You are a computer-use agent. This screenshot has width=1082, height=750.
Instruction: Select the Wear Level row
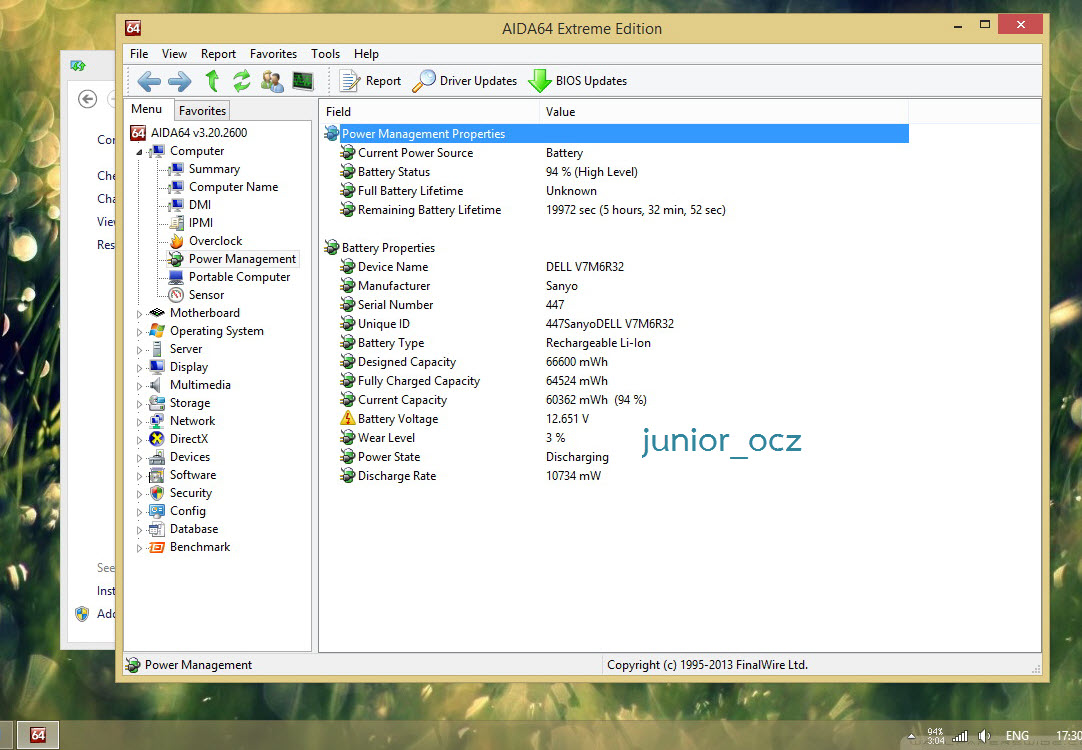(x=616, y=437)
